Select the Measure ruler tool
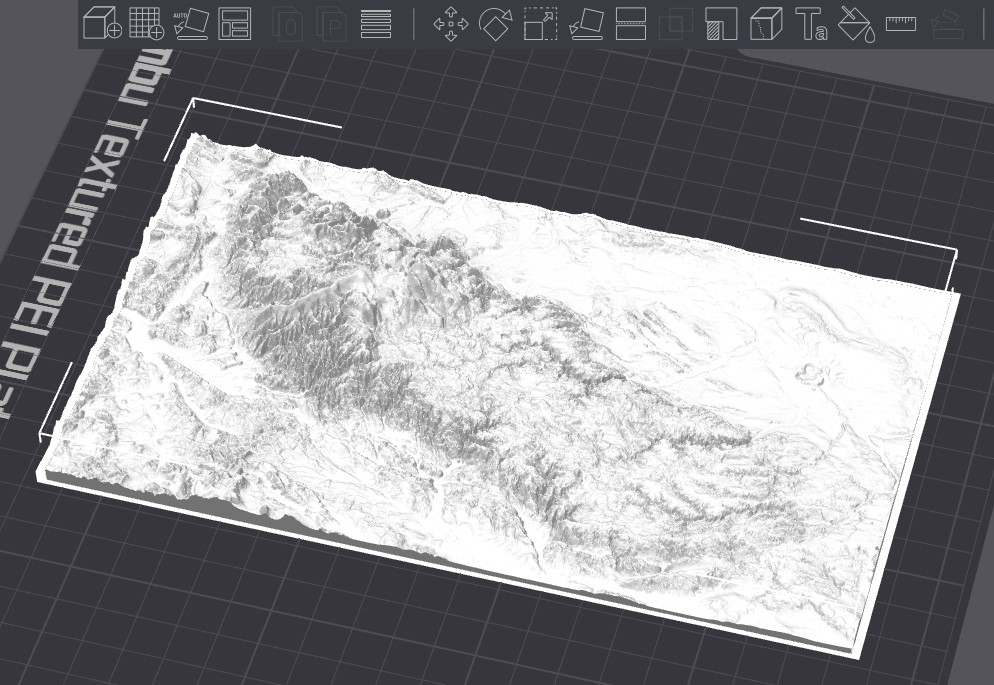This screenshot has height=685, width=994. point(901,24)
